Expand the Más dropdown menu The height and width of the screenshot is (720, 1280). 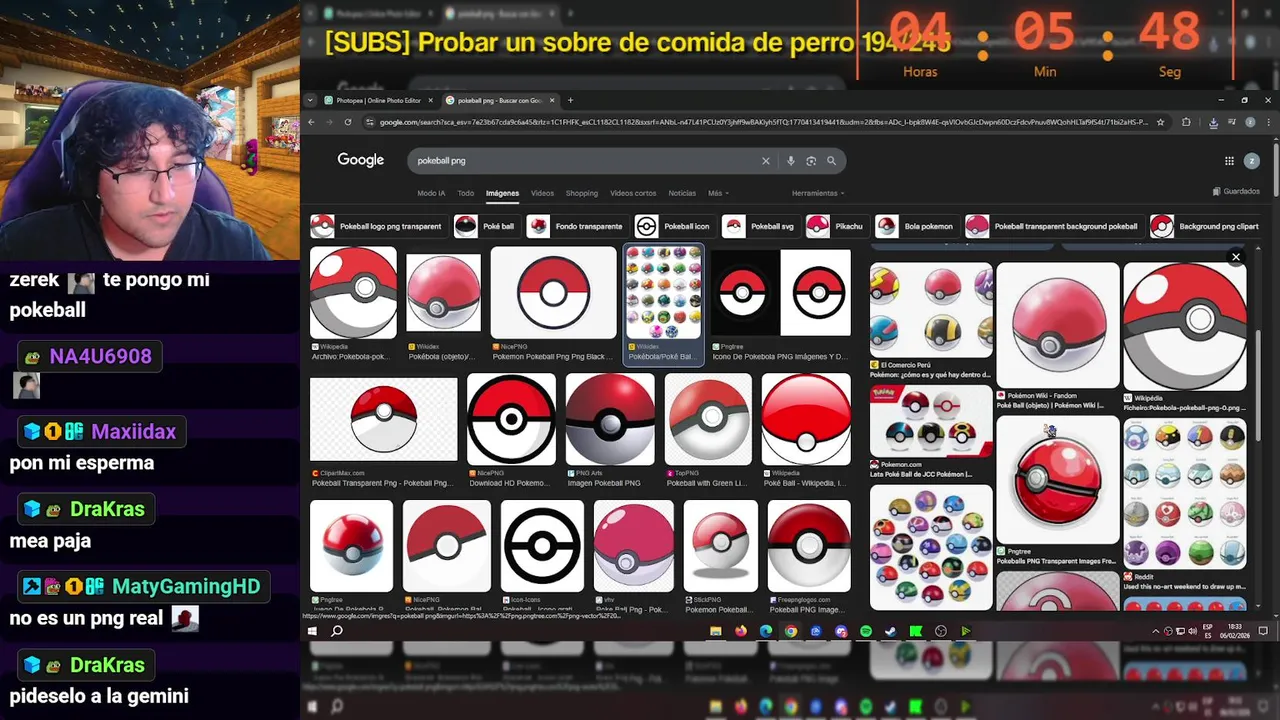[718, 193]
